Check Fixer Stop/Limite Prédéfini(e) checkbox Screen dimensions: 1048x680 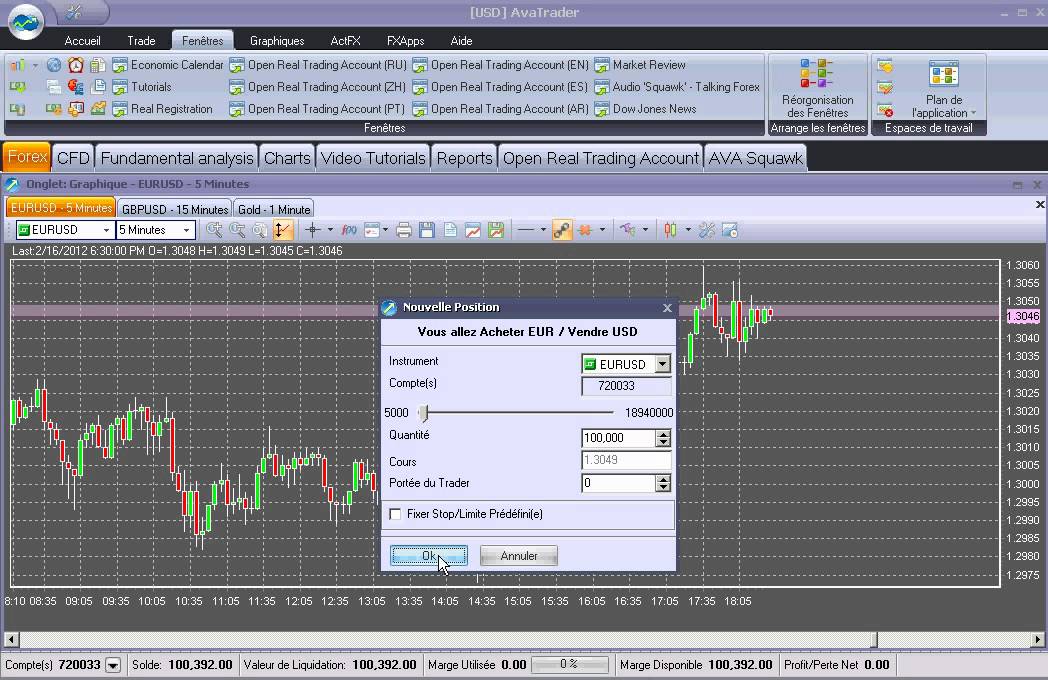pos(396,514)
